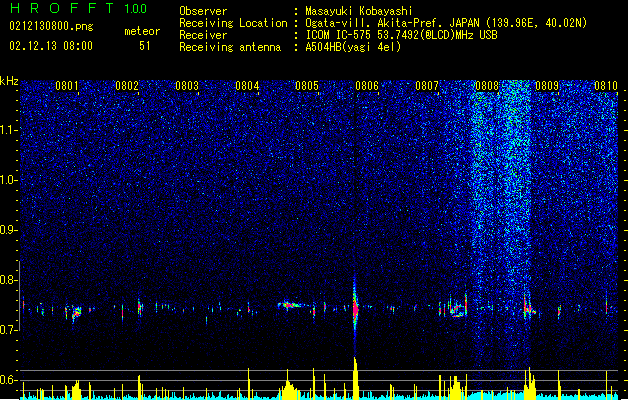Click the 1.1 kHz axis tick label
This screenshot has width=629, height=400.
pyautogui.click(x=8, y=130)
